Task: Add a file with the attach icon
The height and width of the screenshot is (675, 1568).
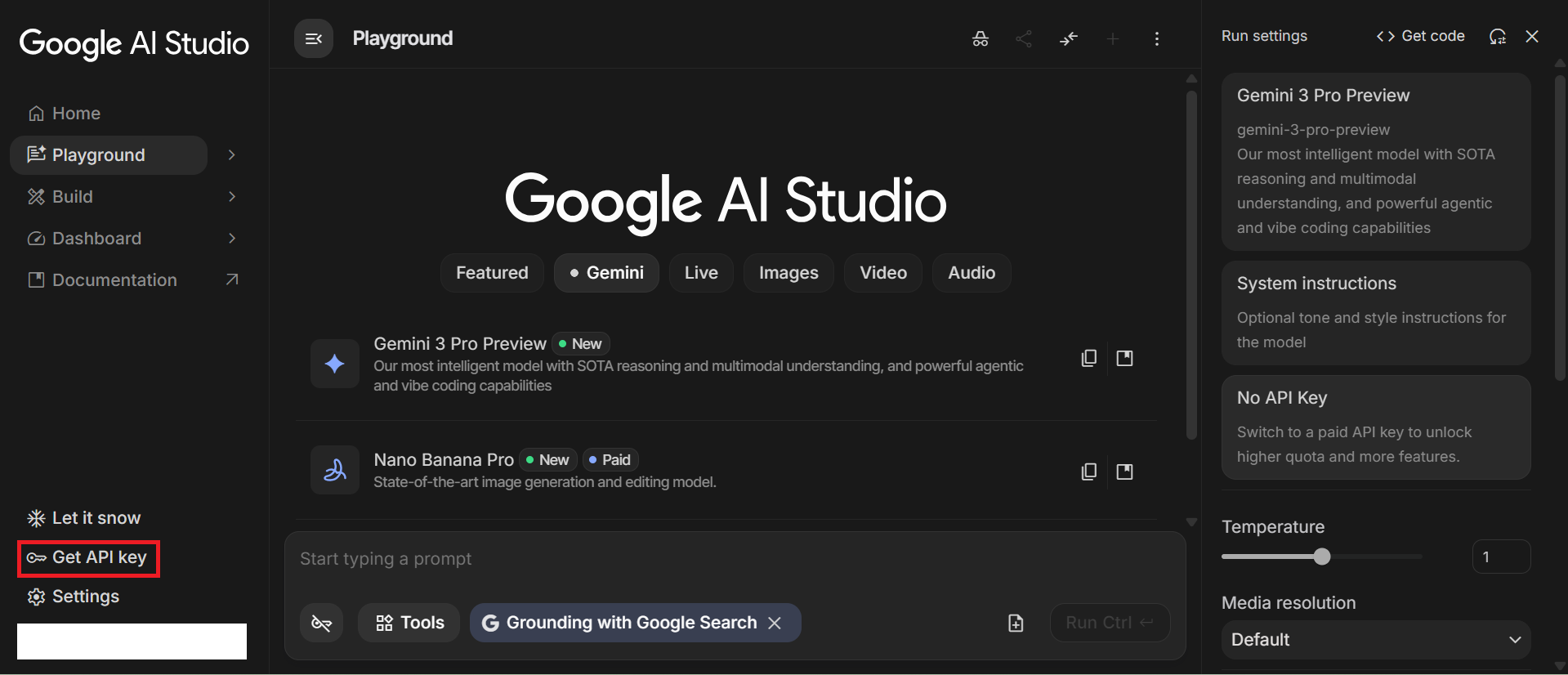Action: point(1016,623)
